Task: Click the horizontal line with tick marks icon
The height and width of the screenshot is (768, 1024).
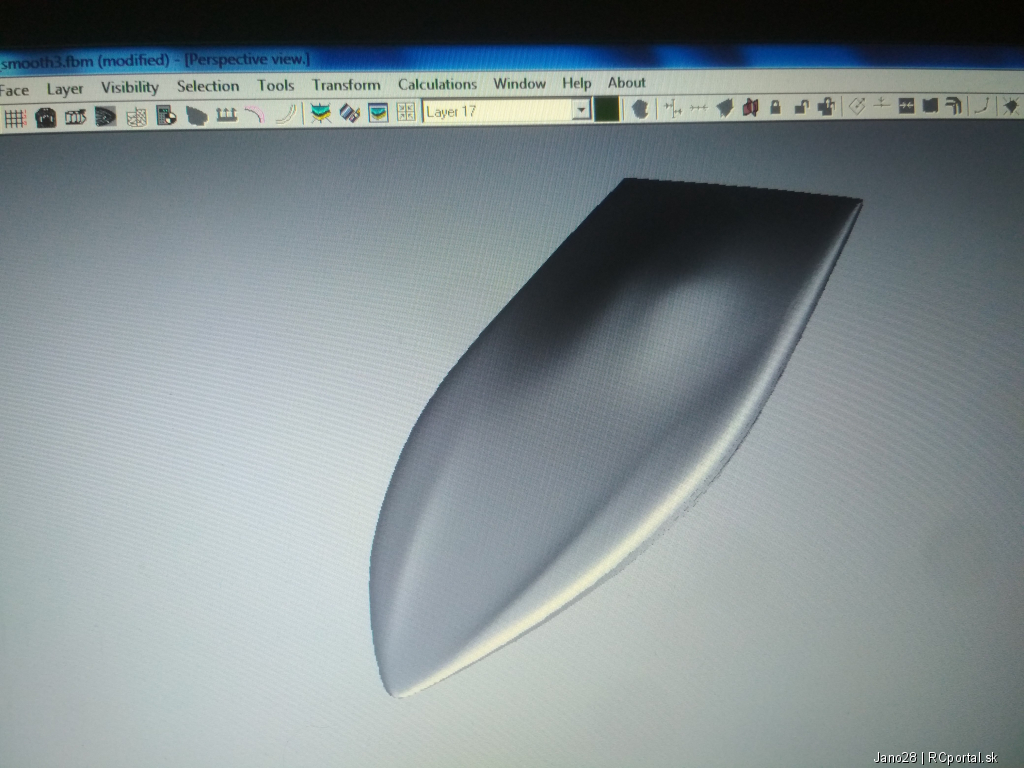Action: [x=698, y=107]
